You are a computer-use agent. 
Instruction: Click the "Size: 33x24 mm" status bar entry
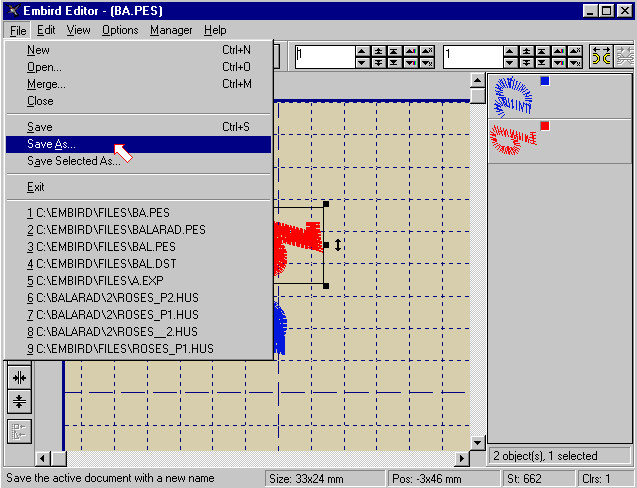(x=325, y=479)
